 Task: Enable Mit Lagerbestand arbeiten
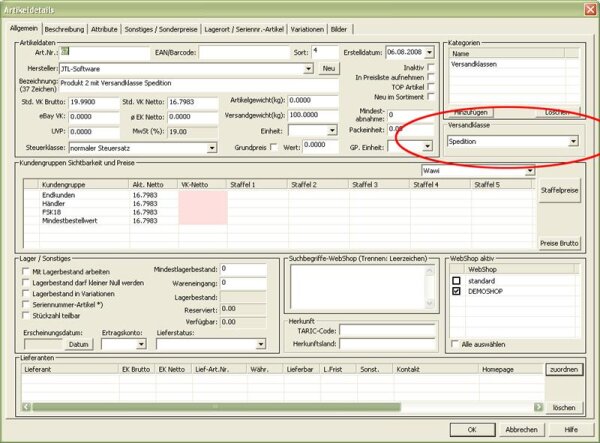click(26, 272)
